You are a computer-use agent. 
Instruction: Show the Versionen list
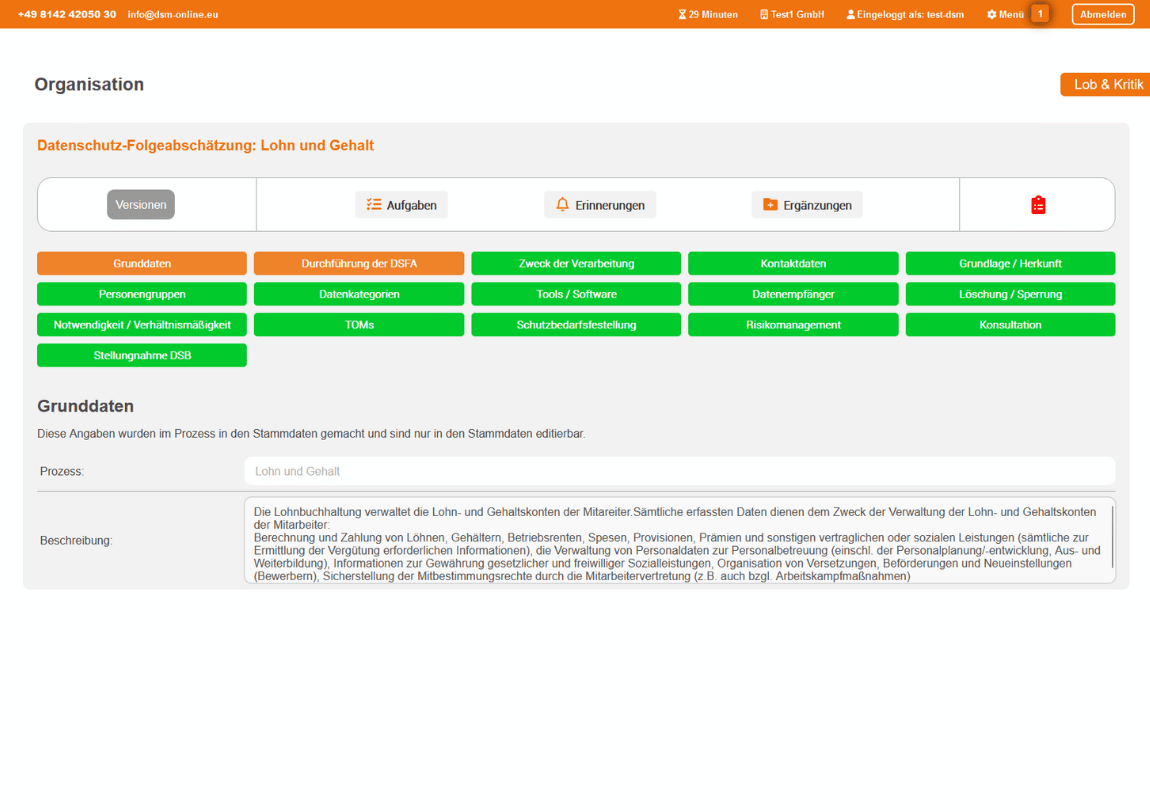[x=141, y=205]
